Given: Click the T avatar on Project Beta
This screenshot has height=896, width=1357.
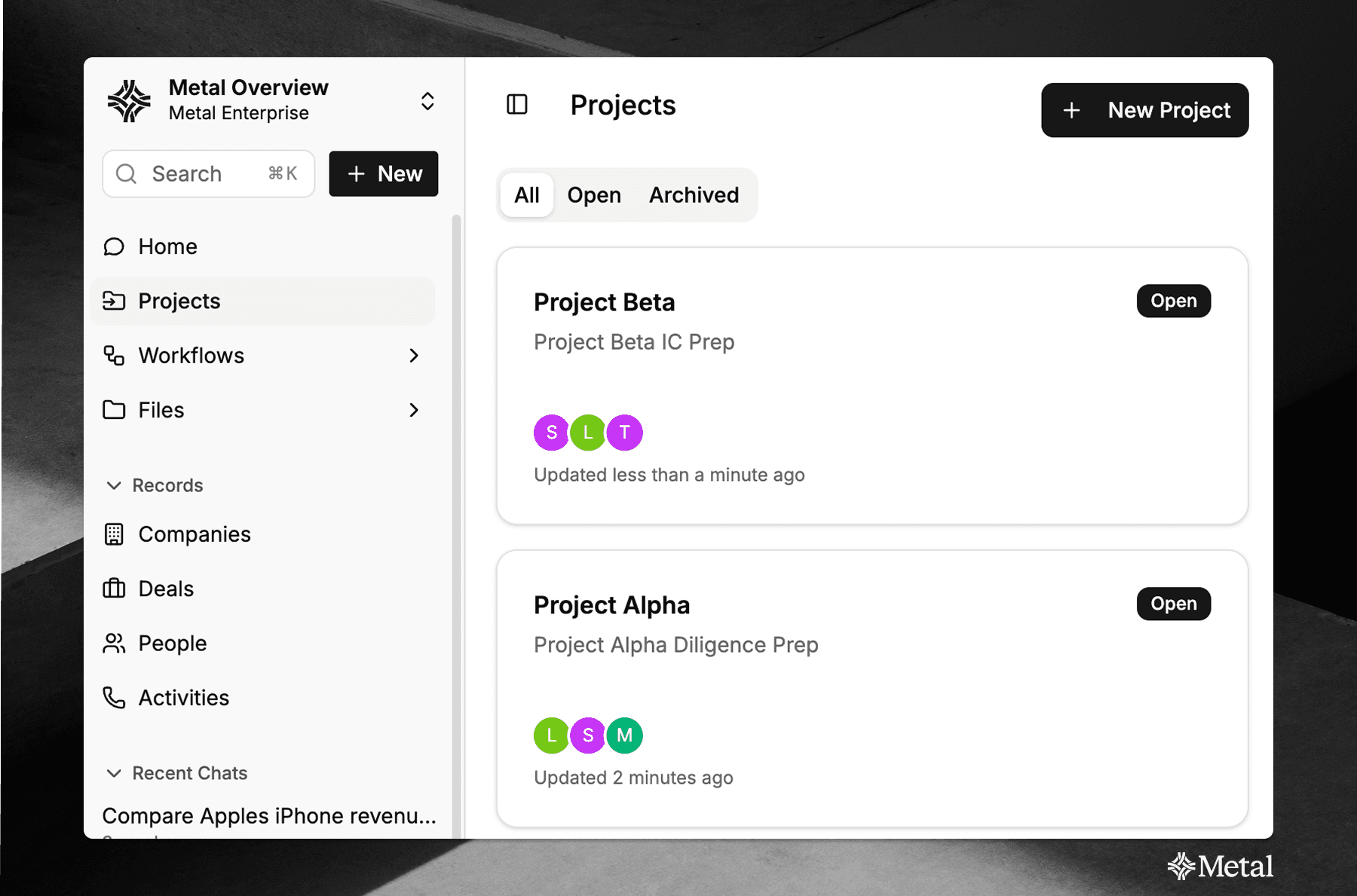Looking at the screenshot, I should point(624,433).
